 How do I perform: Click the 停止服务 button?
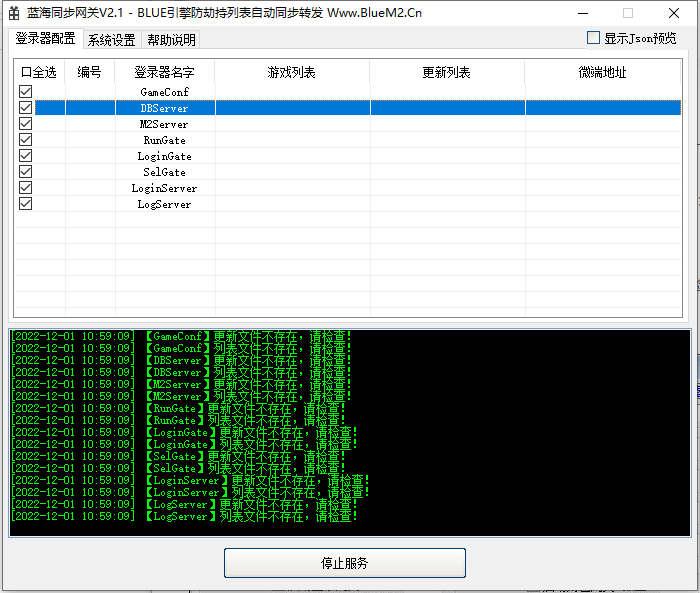(345, 563)
